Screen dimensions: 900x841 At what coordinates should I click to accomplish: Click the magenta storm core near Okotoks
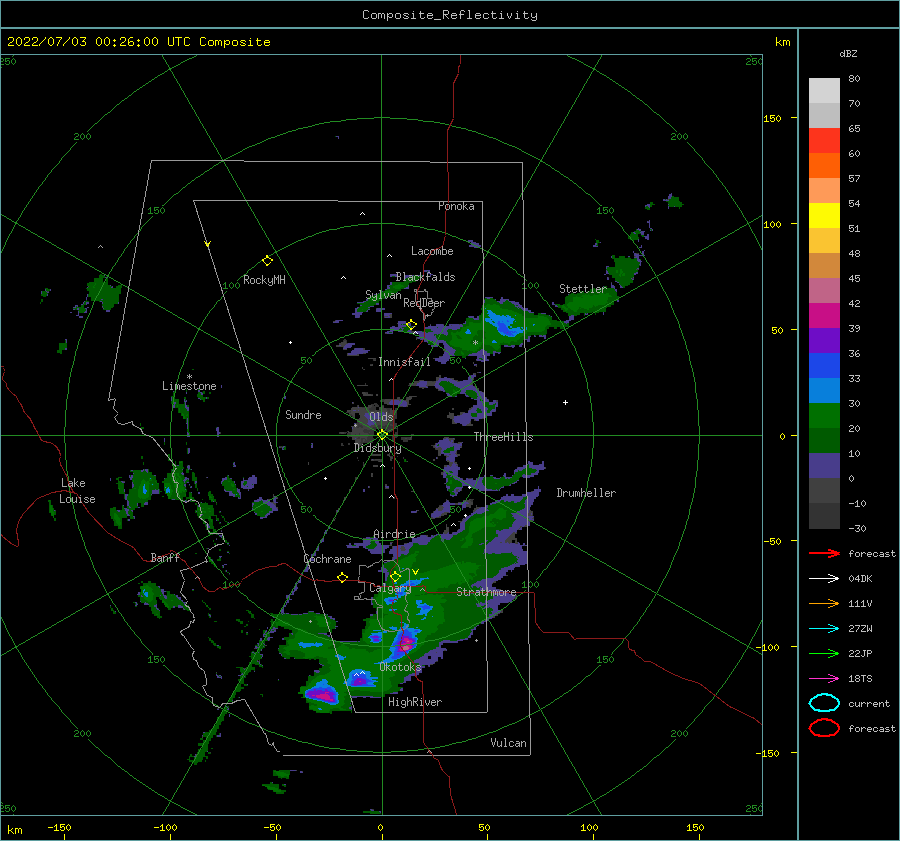pos(406,643)
